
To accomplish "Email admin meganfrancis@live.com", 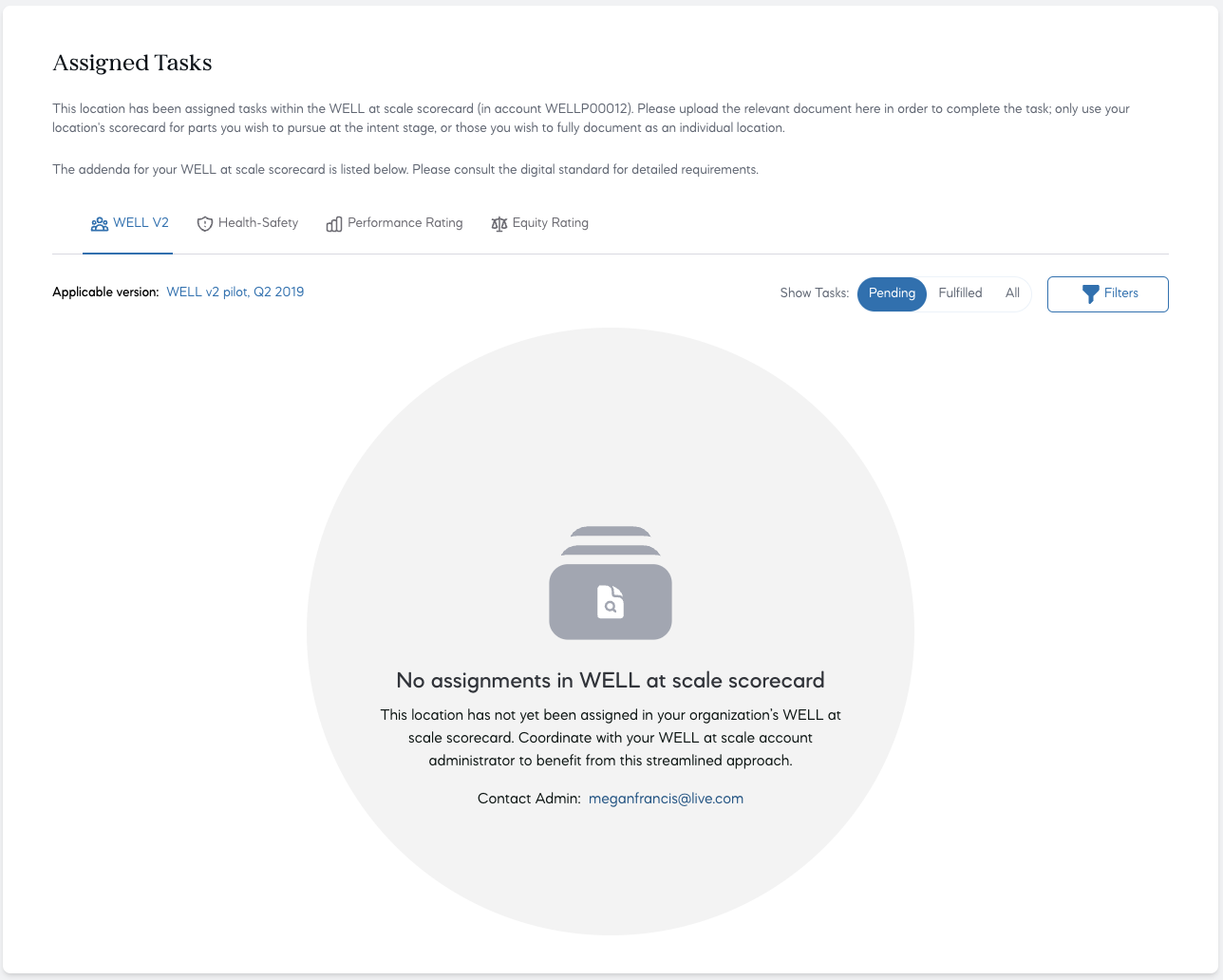I will point(666,799).
